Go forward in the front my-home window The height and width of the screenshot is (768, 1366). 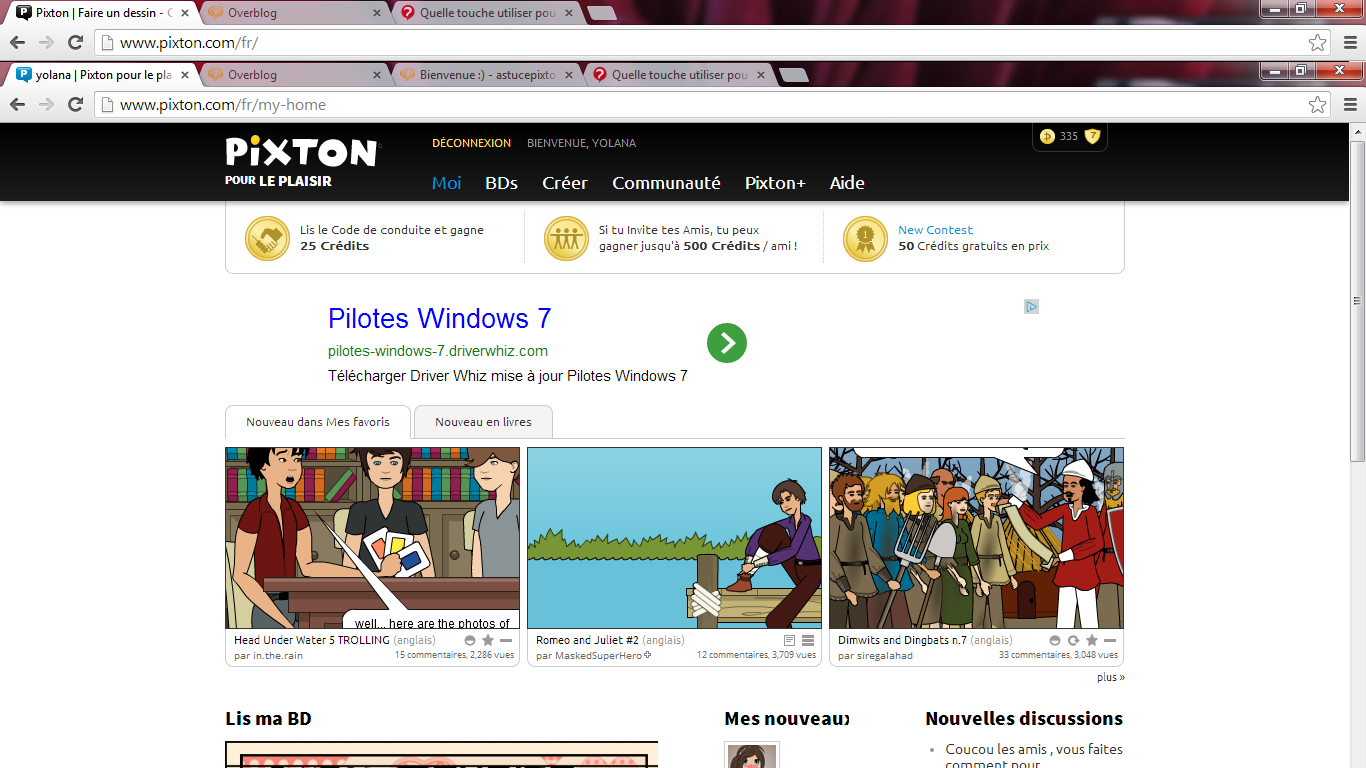46,104
